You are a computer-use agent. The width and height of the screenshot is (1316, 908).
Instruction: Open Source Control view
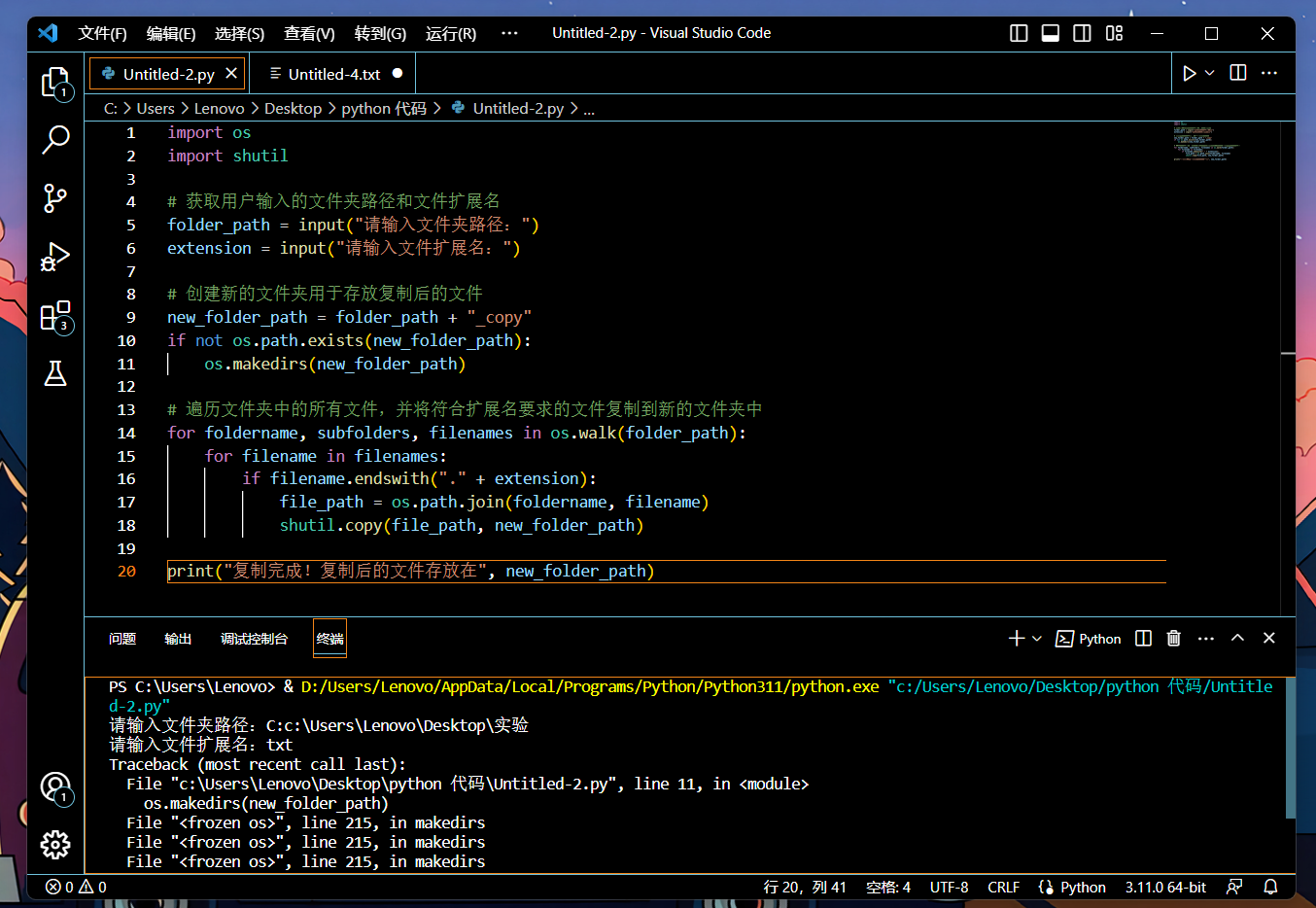coord(55,198)
